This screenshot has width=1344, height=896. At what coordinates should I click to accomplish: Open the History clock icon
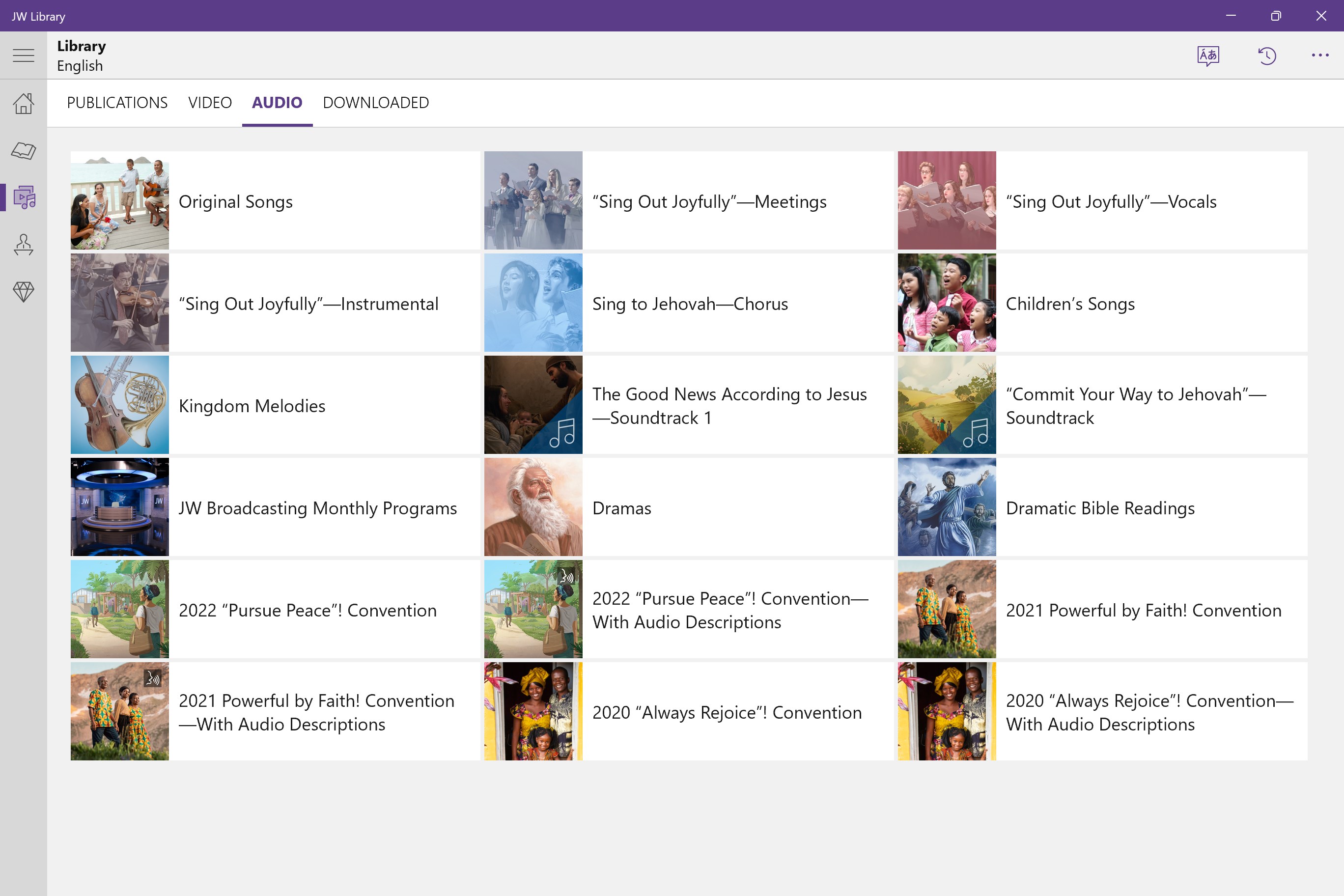coord(1267,56)
